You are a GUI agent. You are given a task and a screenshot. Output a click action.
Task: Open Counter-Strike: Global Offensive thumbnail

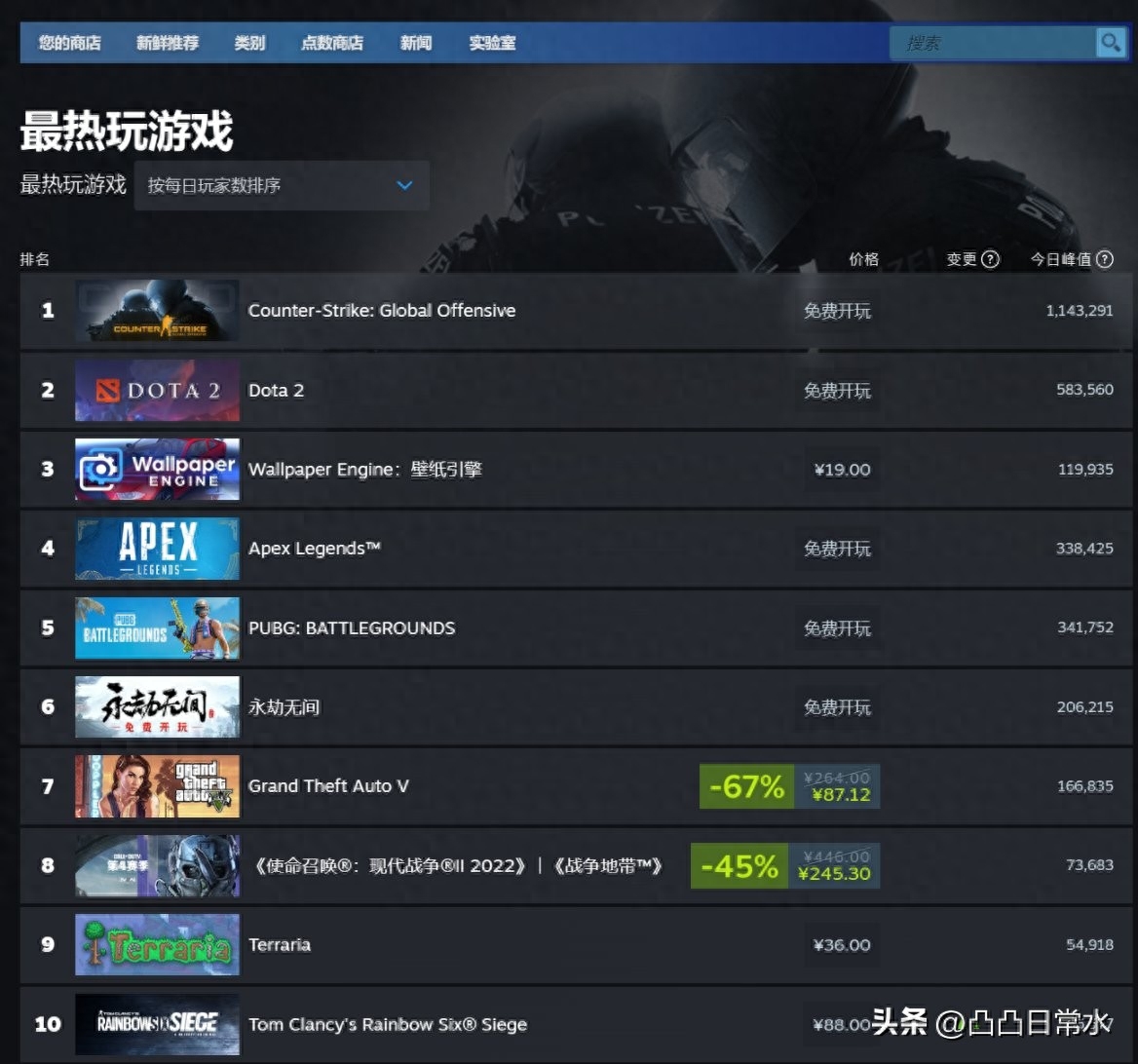click(x=157, y=311)
